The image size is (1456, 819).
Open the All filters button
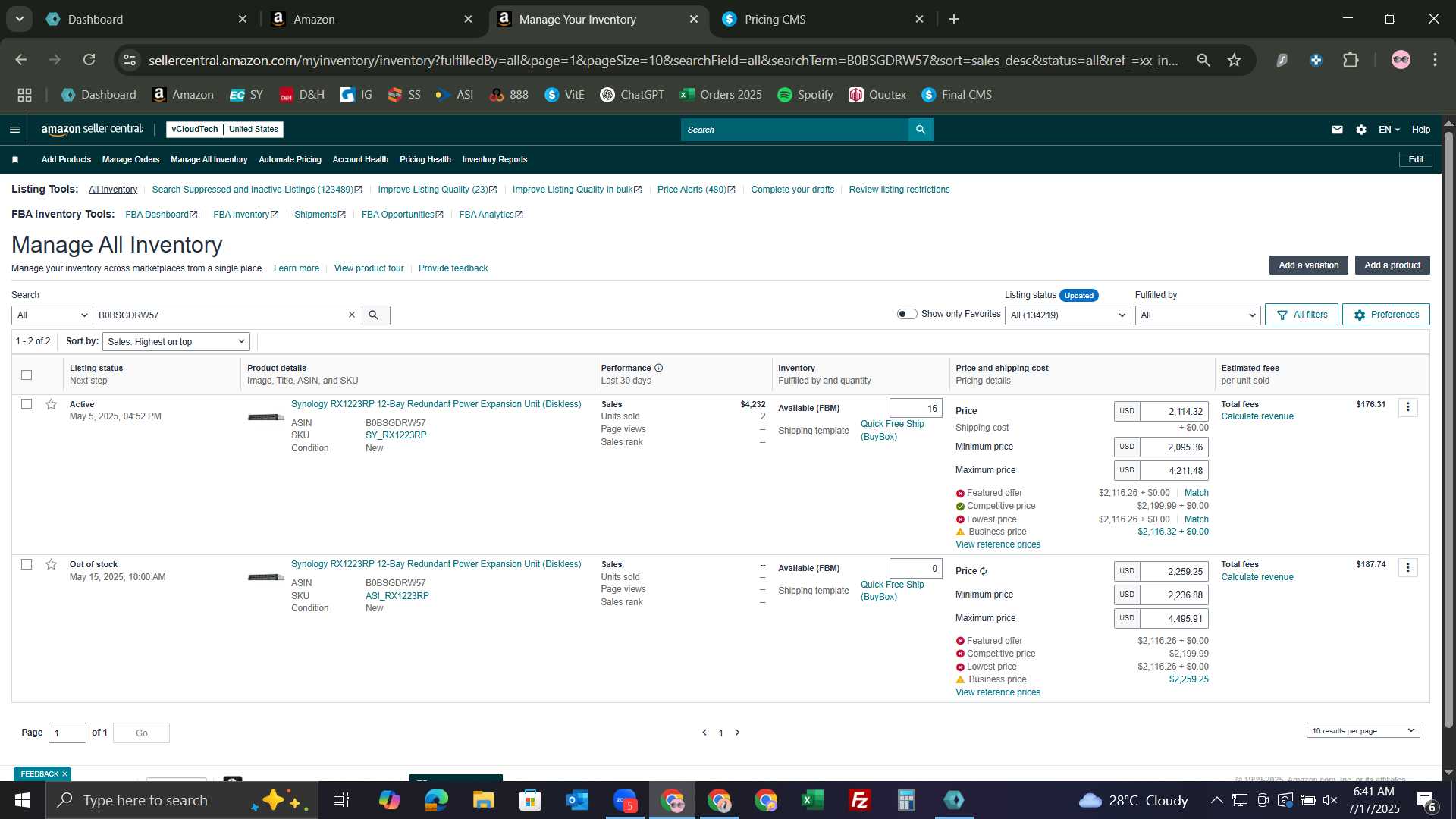pos(1301,315)
